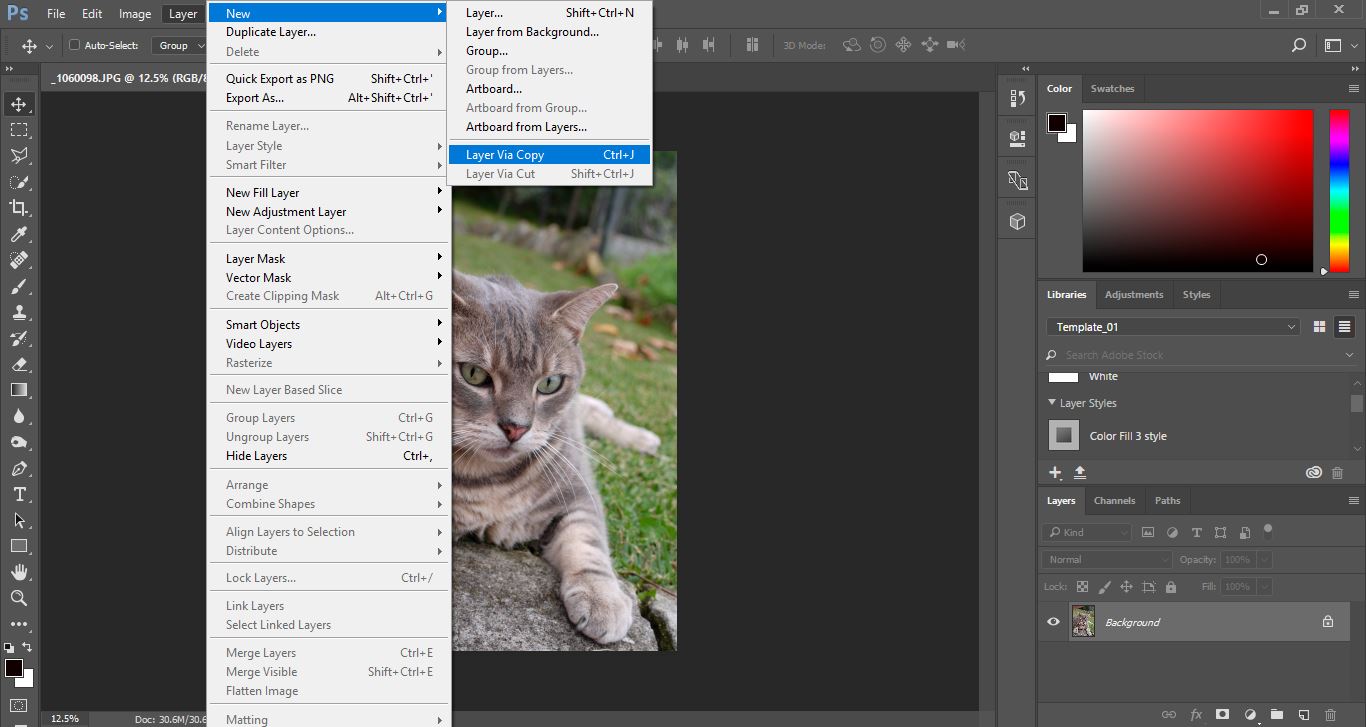Image resolution: width=1366 pixels, height=727 pixels.
Task: Select the Crop tool
Action: tap(19, 208)
